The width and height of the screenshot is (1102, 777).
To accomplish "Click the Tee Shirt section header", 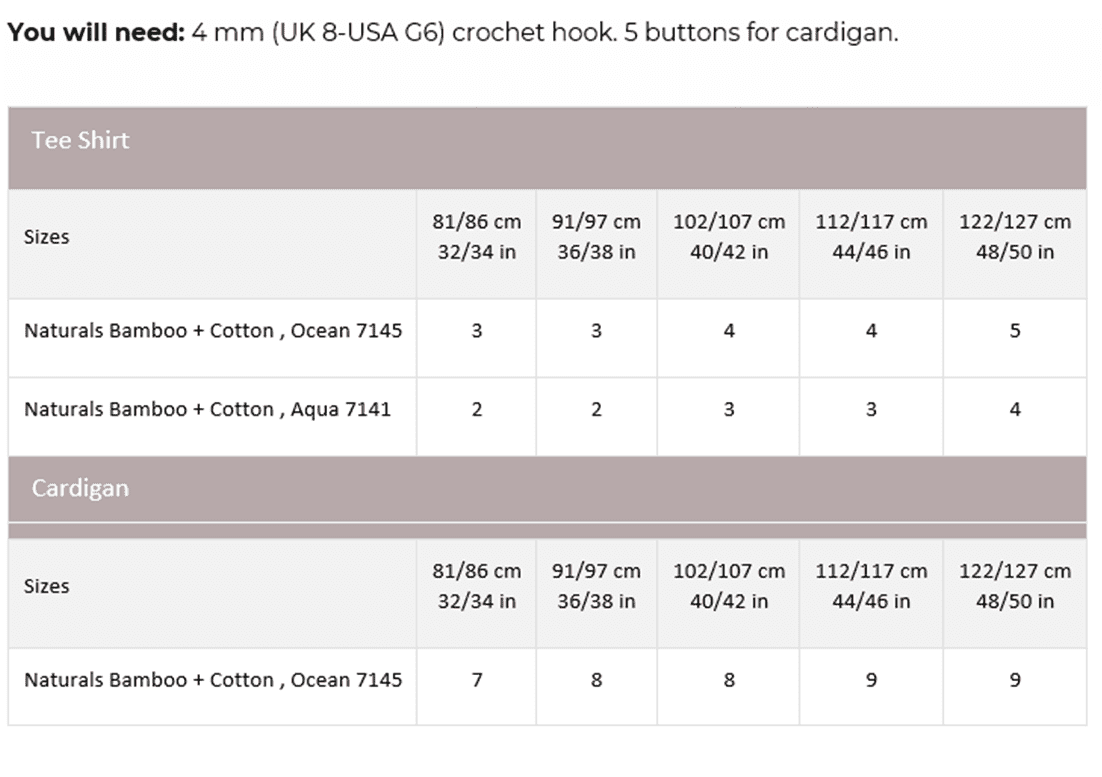I will 80,140.
